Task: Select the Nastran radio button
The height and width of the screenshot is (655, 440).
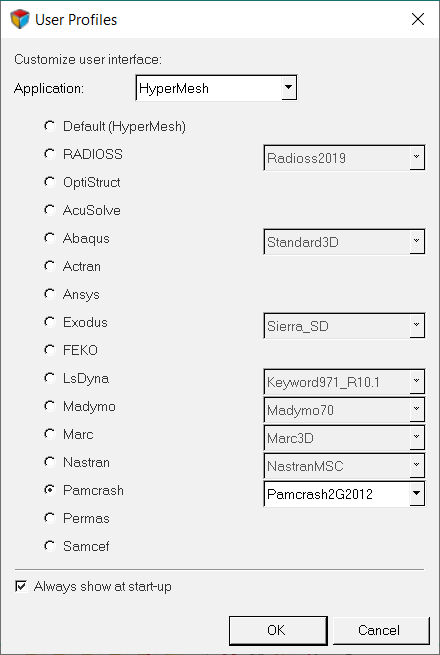Action: pos(50,462)
